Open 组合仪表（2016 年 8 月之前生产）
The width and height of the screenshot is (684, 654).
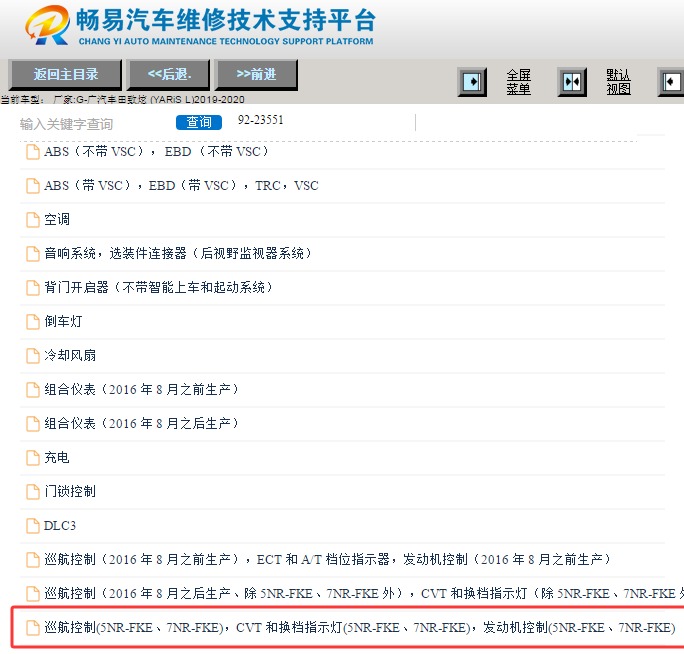pyautogui.click(x=141, y=390)
